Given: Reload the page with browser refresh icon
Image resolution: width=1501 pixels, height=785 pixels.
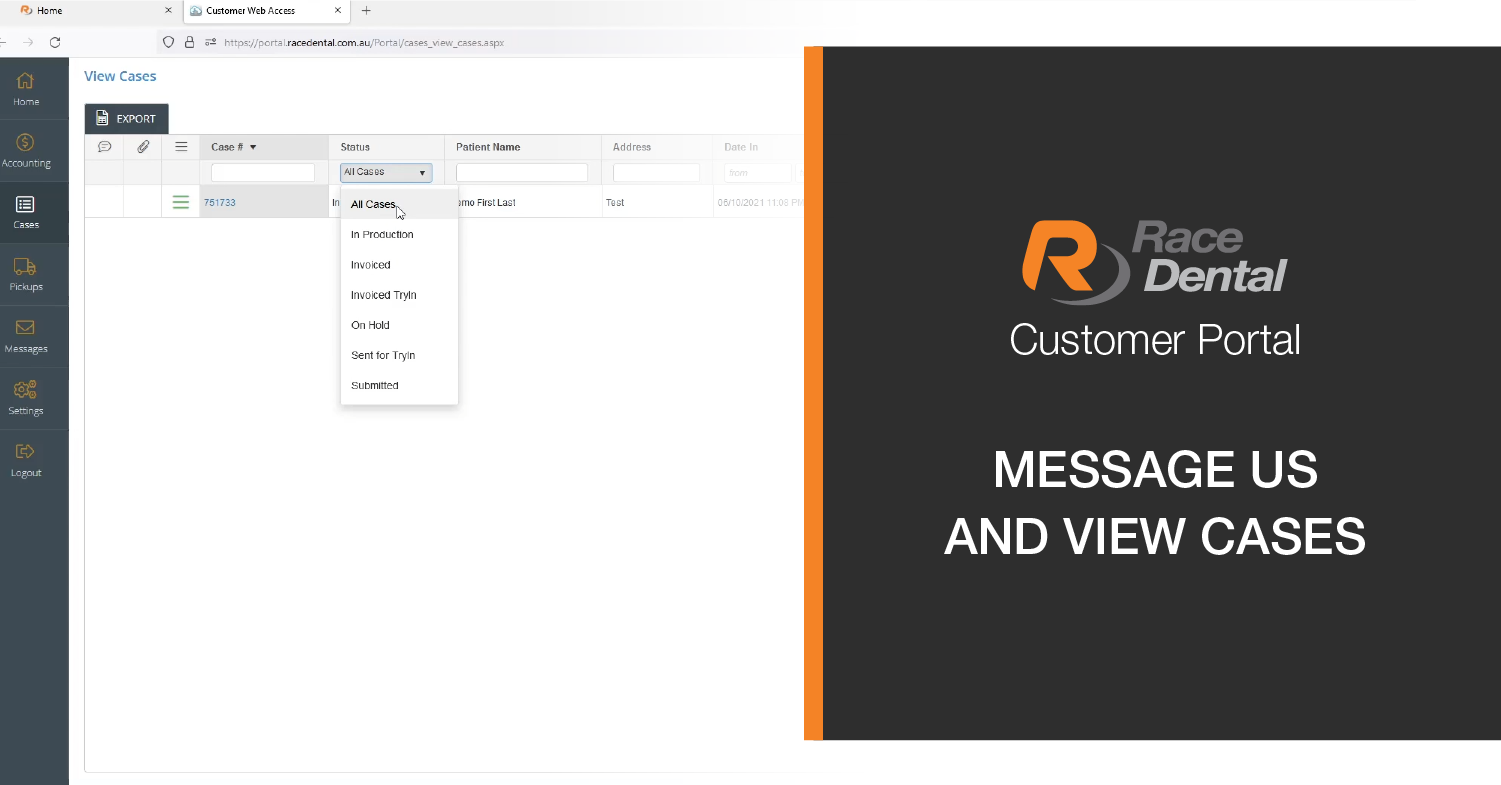Looking at the screenshot, I should coord(55,42).
